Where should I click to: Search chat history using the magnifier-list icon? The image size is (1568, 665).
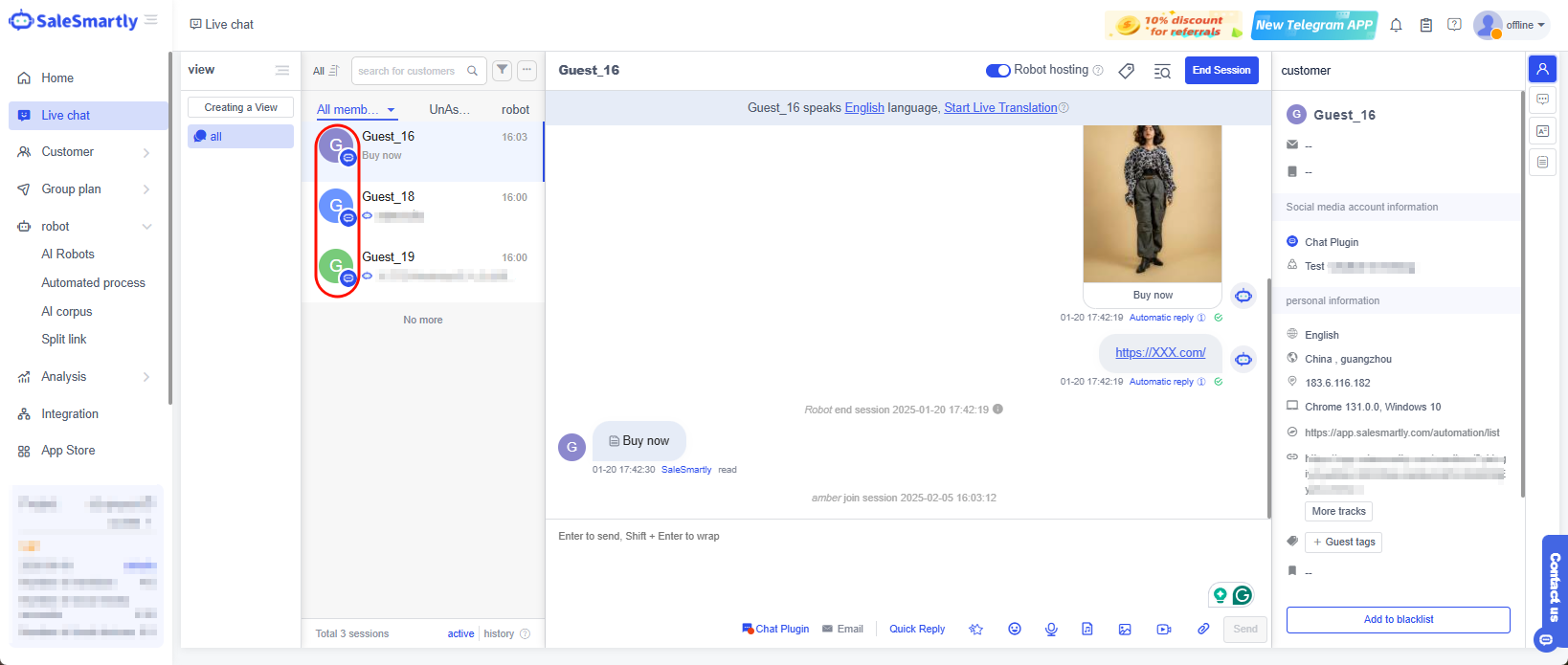coord(1162,71)
